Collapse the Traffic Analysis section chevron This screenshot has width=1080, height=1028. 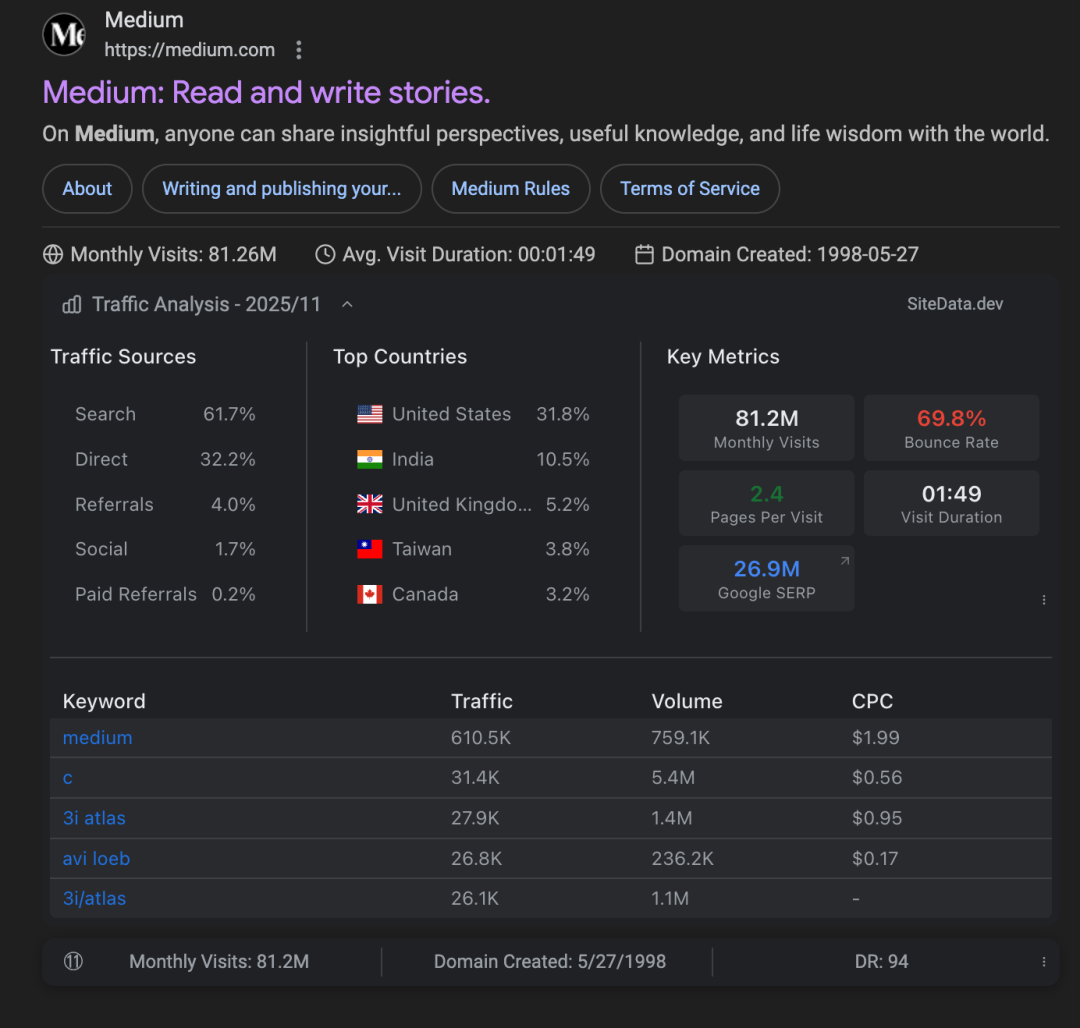click(x=347, y=304)
